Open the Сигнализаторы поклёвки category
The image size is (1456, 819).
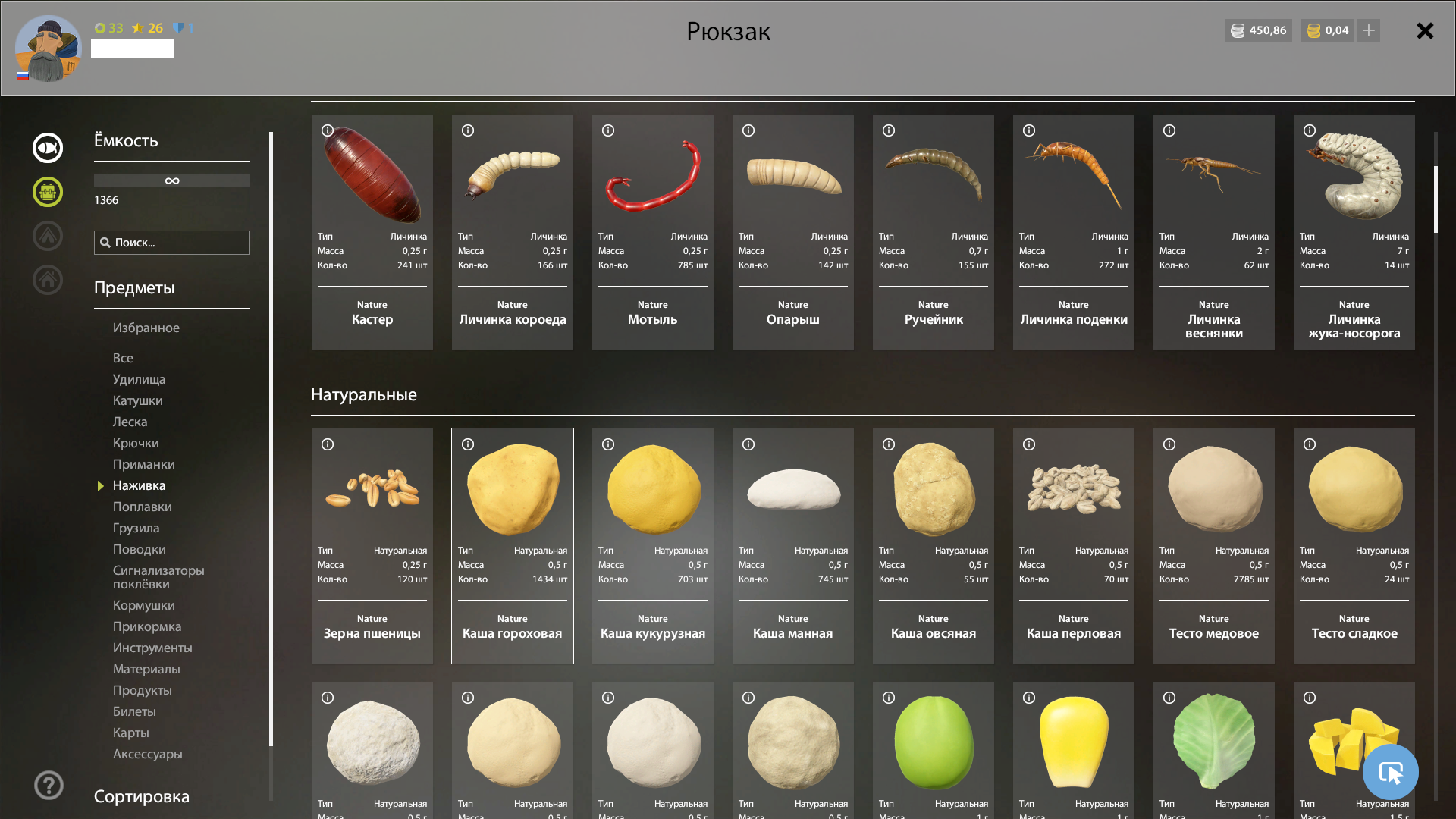pos(158,577)
